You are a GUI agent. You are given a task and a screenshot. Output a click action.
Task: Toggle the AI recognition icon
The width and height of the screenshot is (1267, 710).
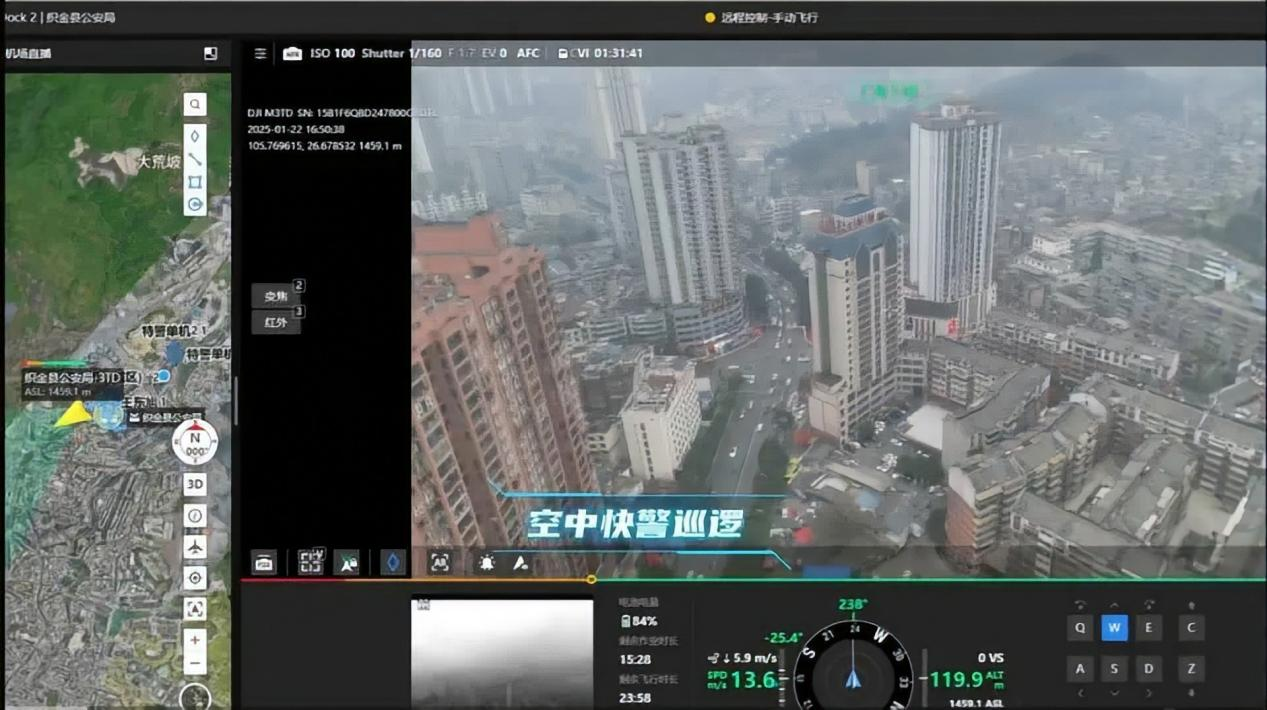(x=439, y=562)
